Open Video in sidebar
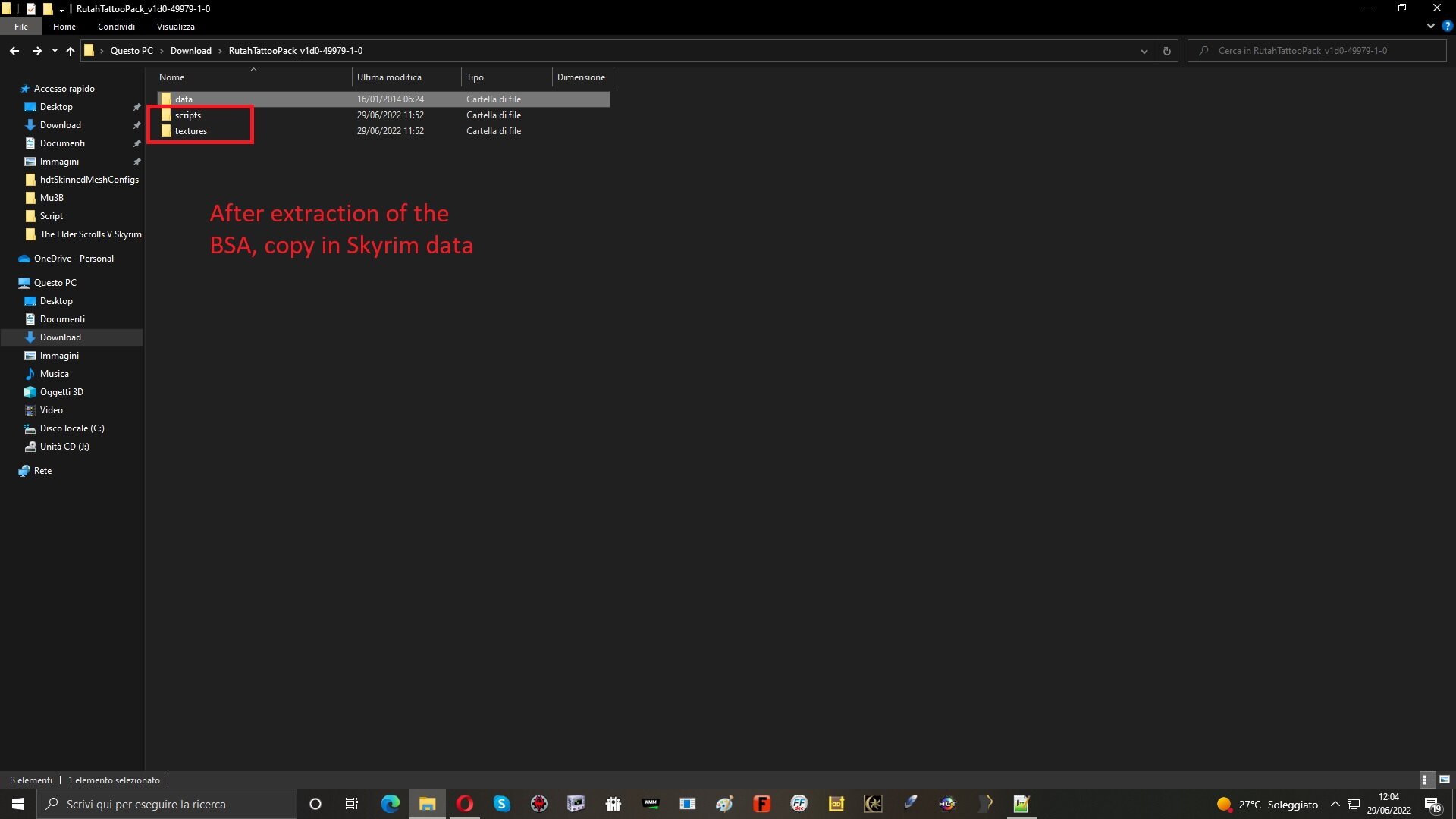This screenshot has height=819, width=1456. pos(51,410)
